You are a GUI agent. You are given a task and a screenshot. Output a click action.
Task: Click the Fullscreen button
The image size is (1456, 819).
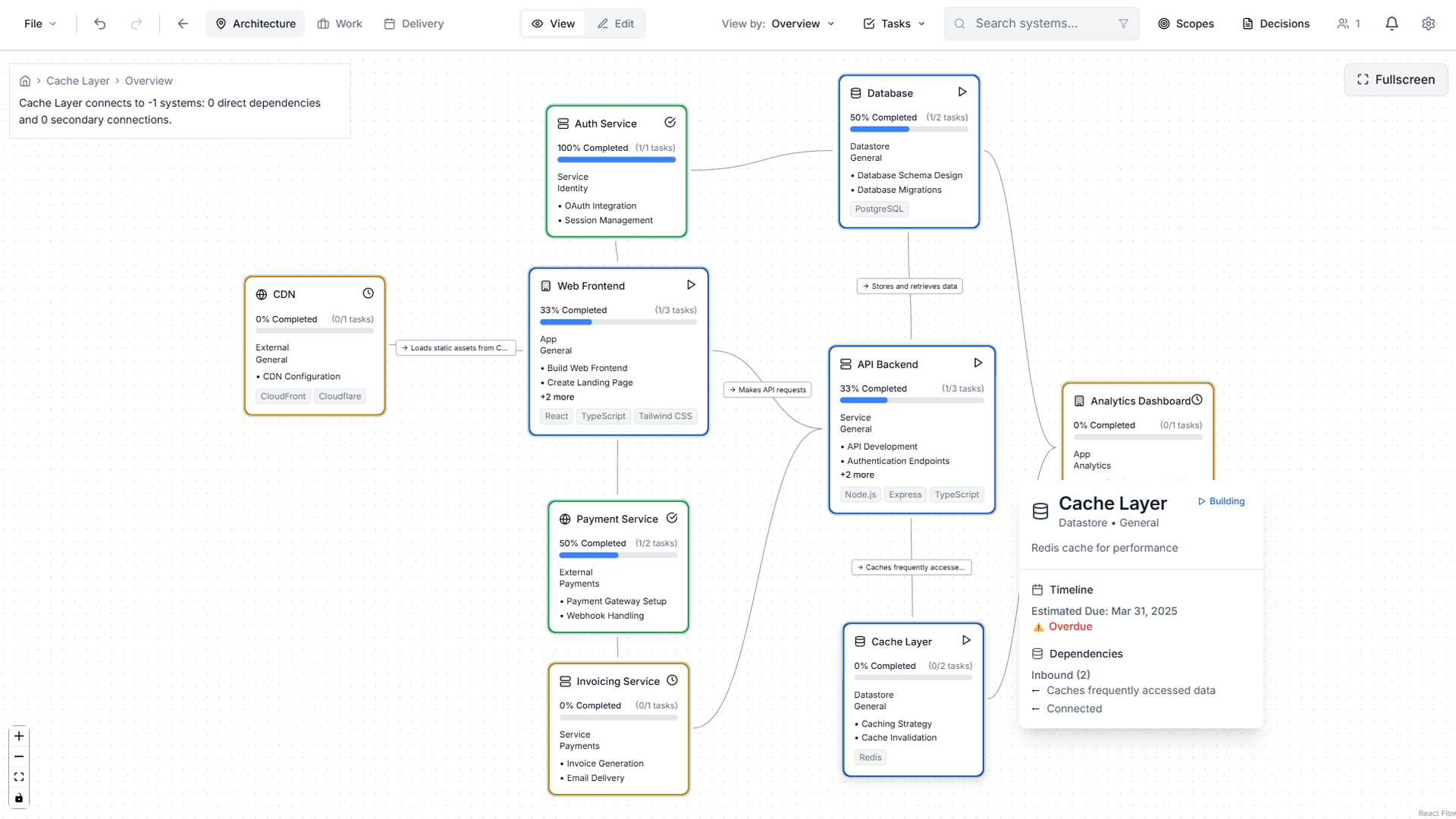[1395, 80]
